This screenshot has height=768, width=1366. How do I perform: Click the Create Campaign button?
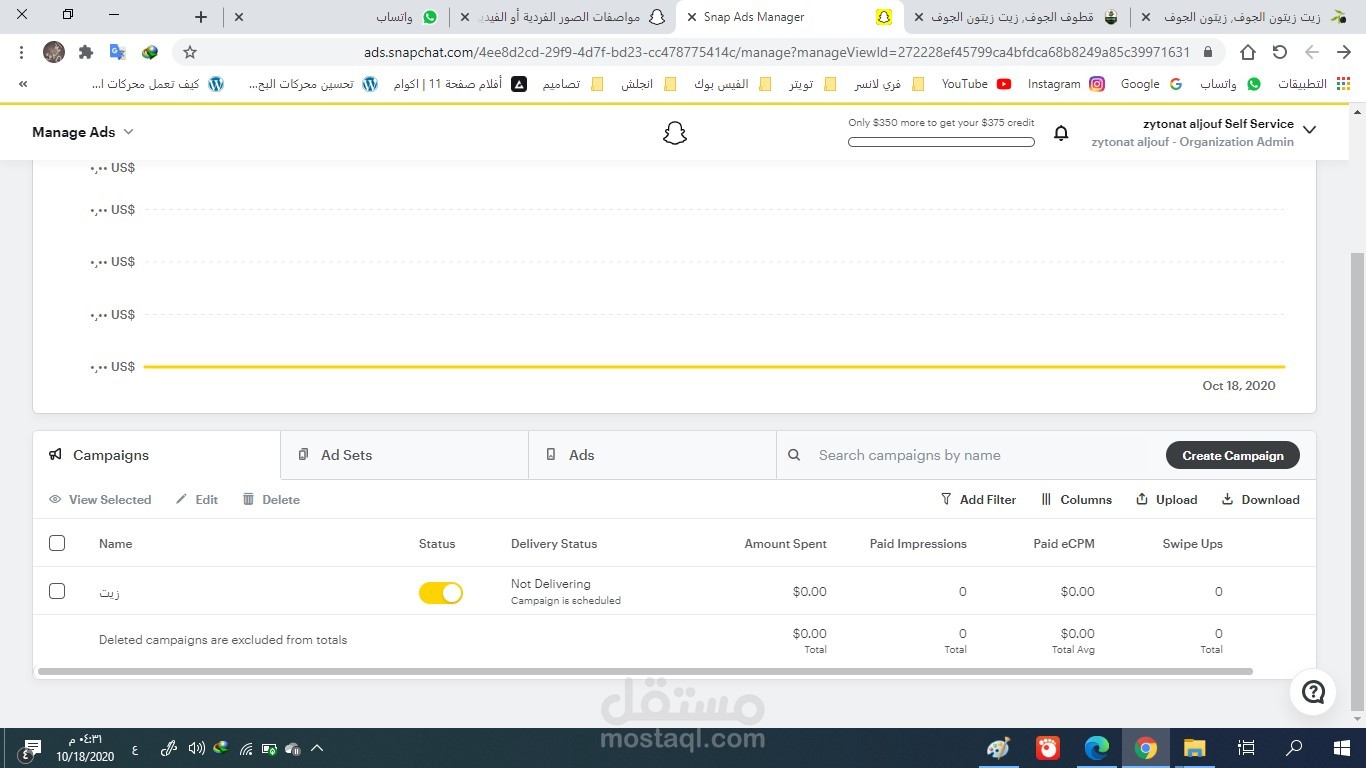pos(1232,455)
